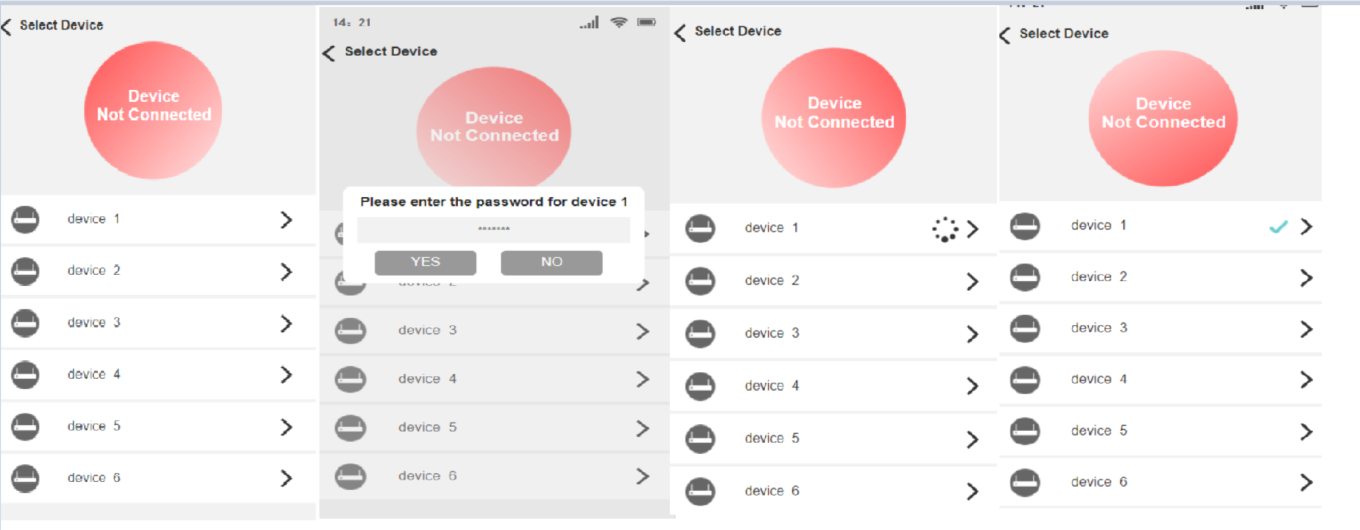Viewport: 1360px width, 530px height.
Task: Open device 3 chevron on leftmost screen
Action: (287, 323)
